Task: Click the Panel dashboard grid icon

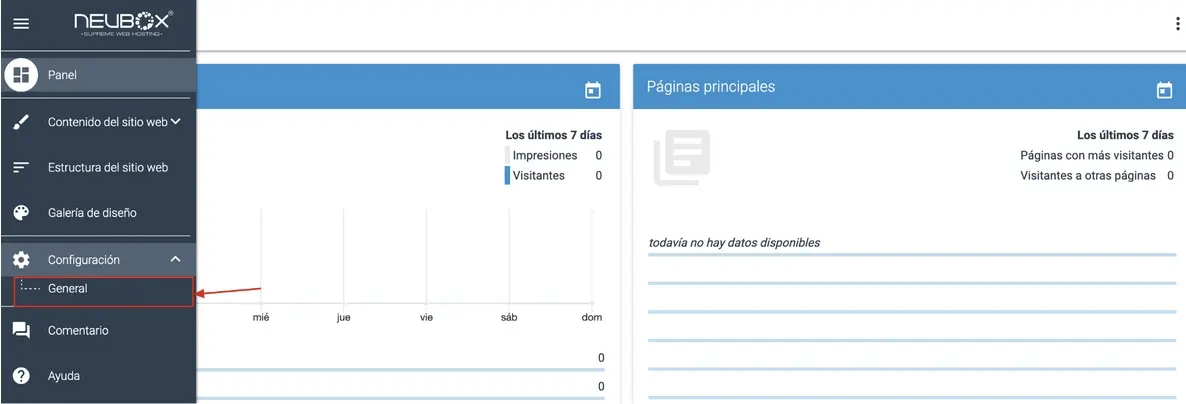Action: [21, 75]
